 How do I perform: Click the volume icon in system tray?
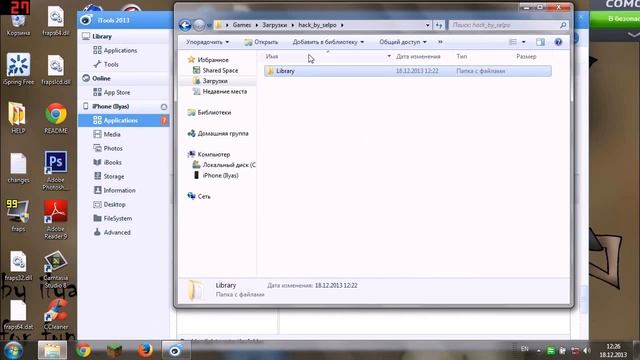pos(587,351)
